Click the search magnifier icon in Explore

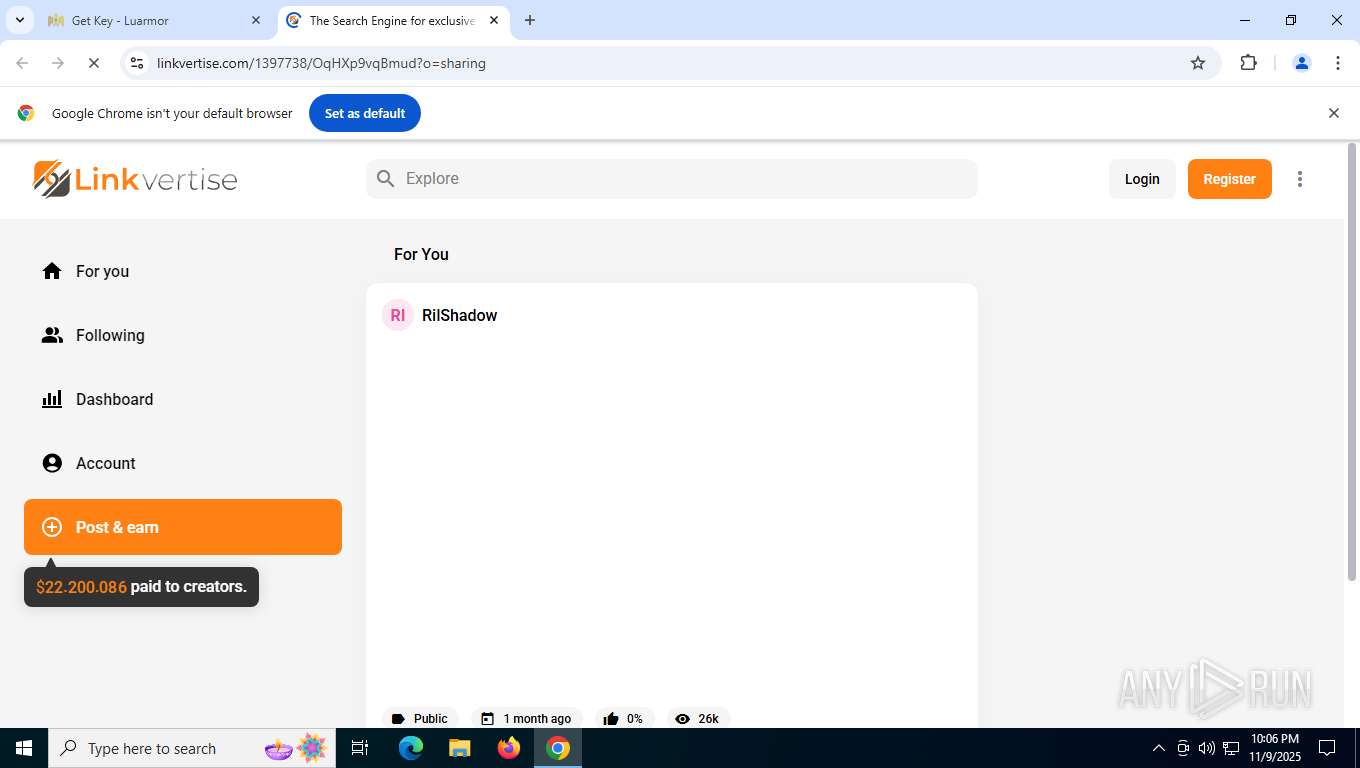tap(386, 179)
